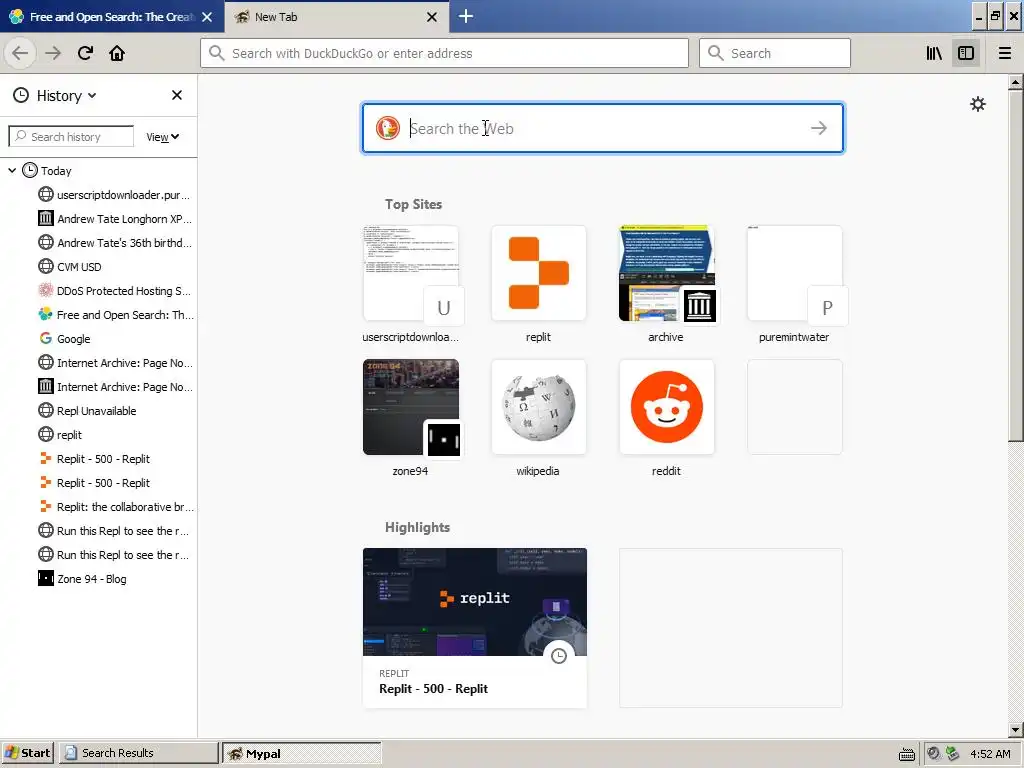Close the History sidebar
This screenshot has width=1024, height=768.
pyautogui.click(x=176, y=95)
